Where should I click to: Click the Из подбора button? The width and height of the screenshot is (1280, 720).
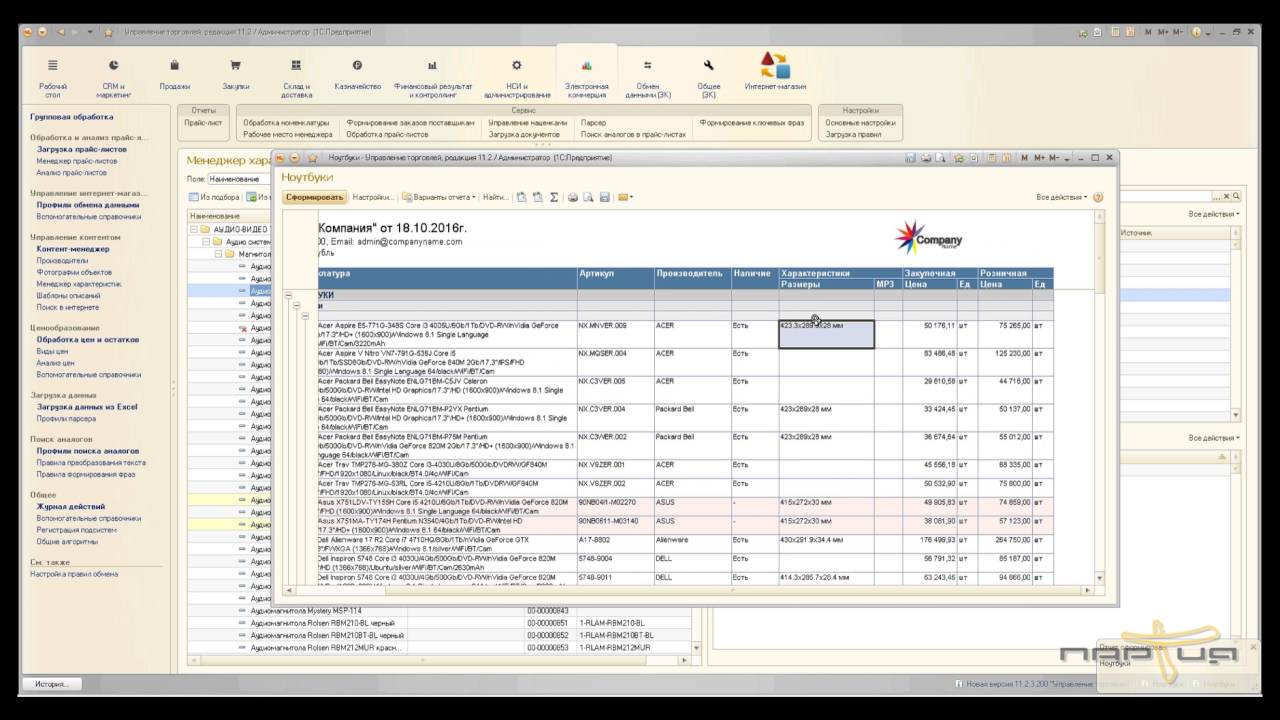point(214,197)
